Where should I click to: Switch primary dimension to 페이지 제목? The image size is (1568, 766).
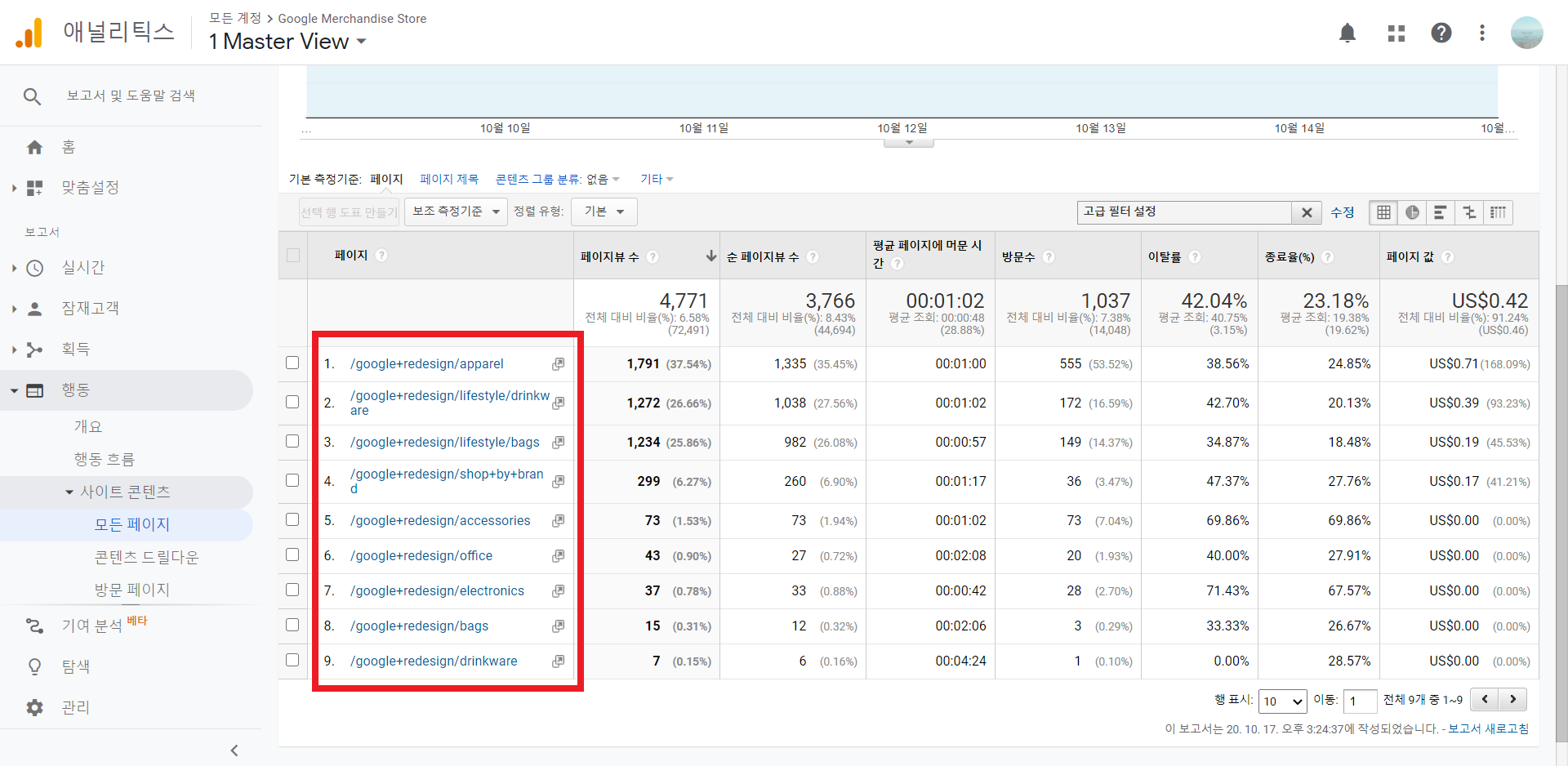[449, 179]
